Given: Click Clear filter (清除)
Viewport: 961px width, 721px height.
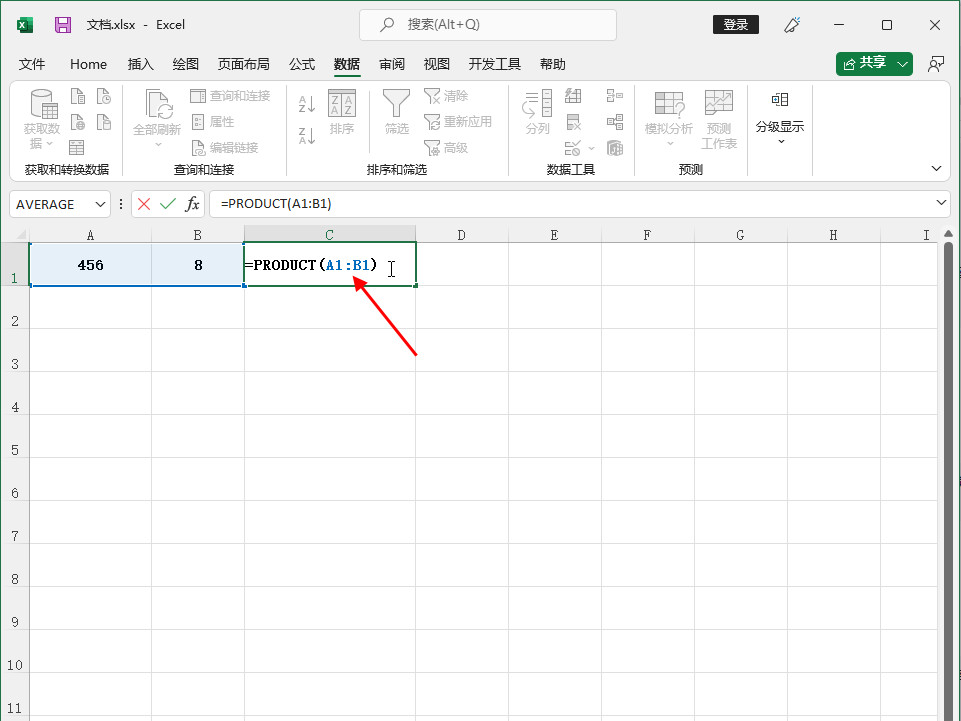Looking at the screenshot, I should pyautogui.click(x=446, y=96).
